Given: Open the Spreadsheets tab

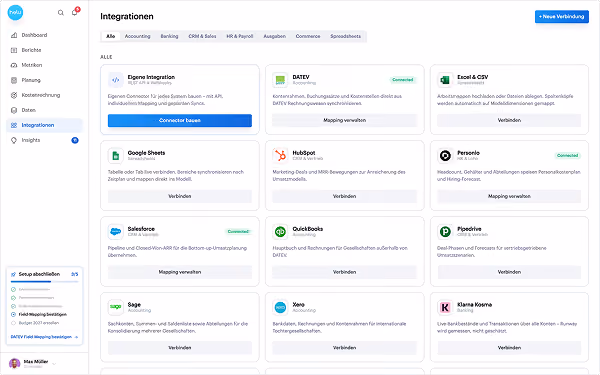Looking at the screenshot, I should pyautogui.click(x=346, y=36).
